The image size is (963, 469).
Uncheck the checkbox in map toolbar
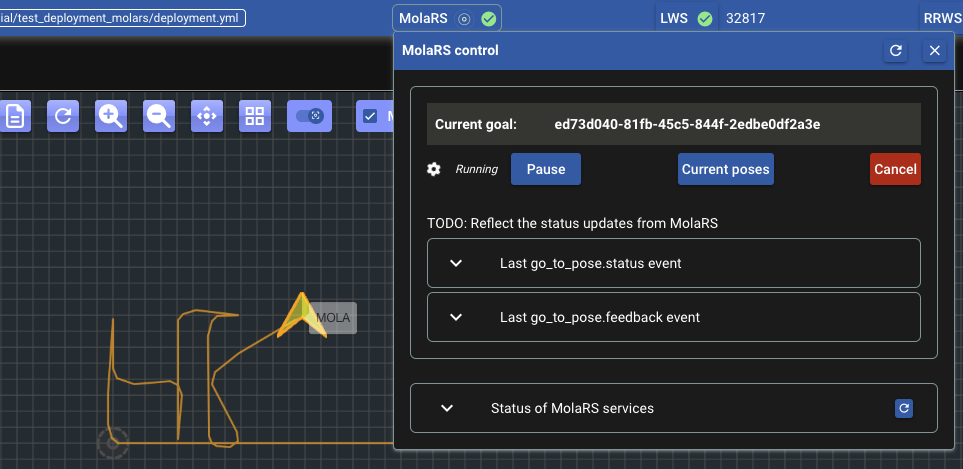(370, 116)
